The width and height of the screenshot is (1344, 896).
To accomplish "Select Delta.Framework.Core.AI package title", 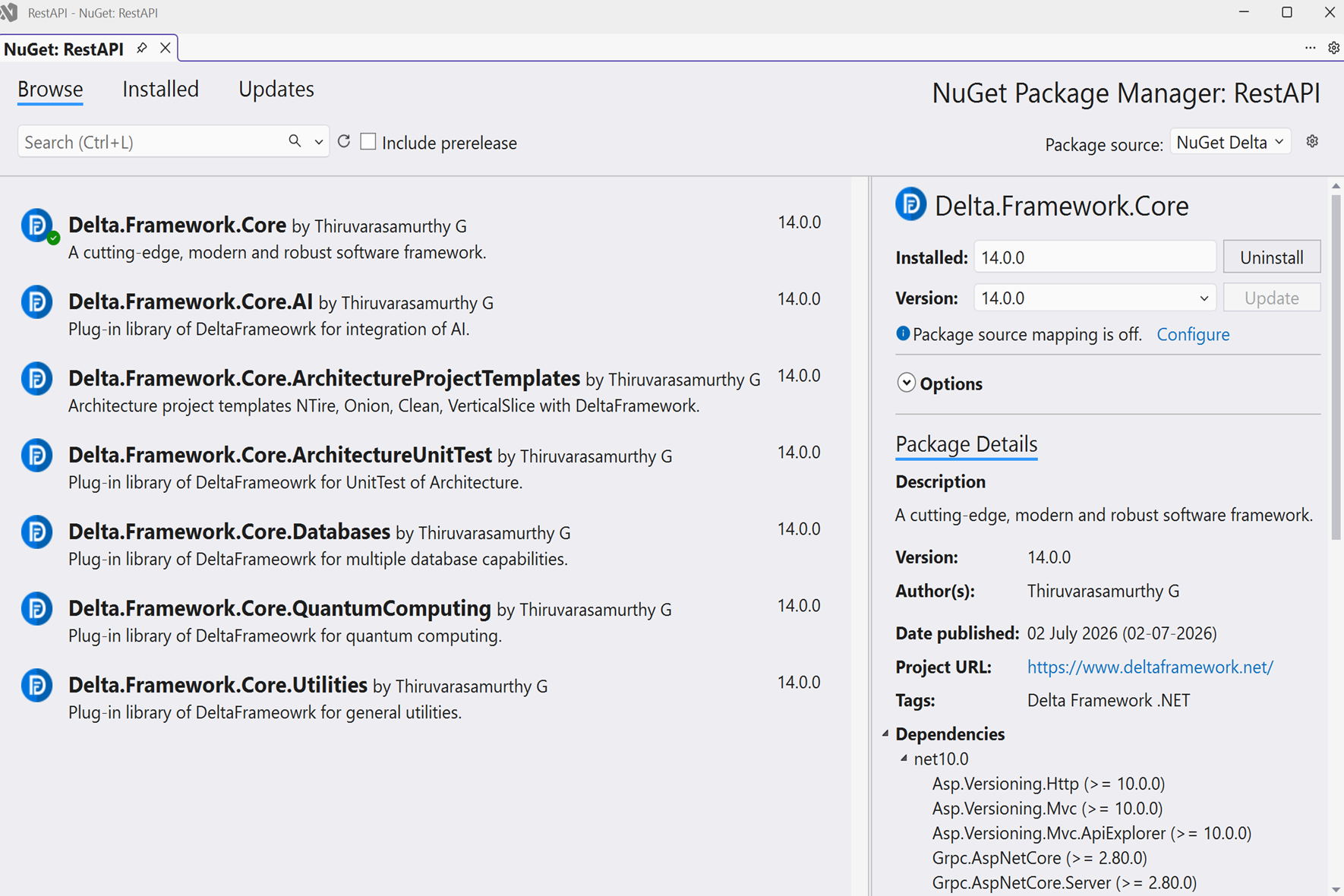I will point(191,301).
